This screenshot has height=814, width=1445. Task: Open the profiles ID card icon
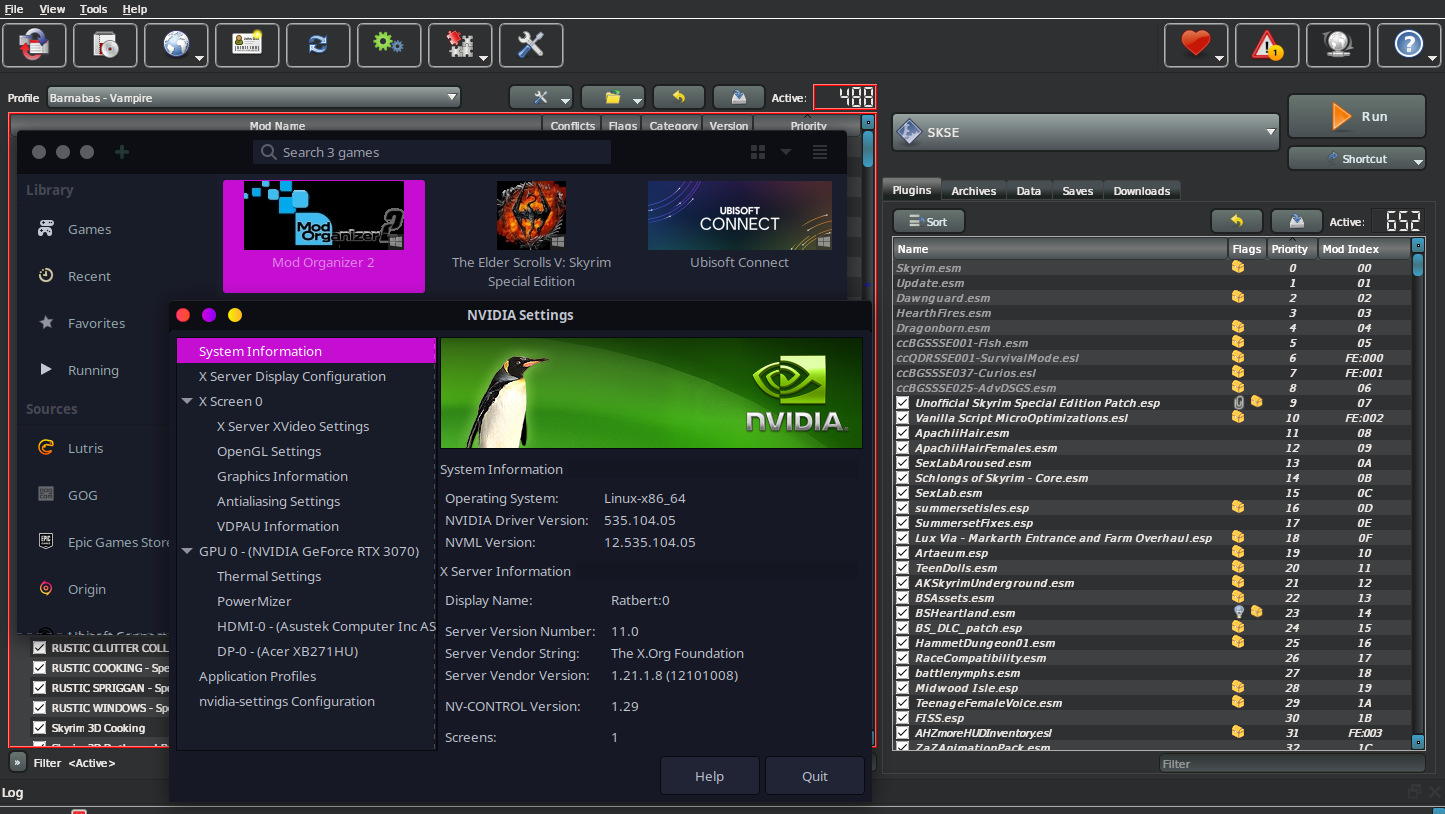(x=248, y=45)
